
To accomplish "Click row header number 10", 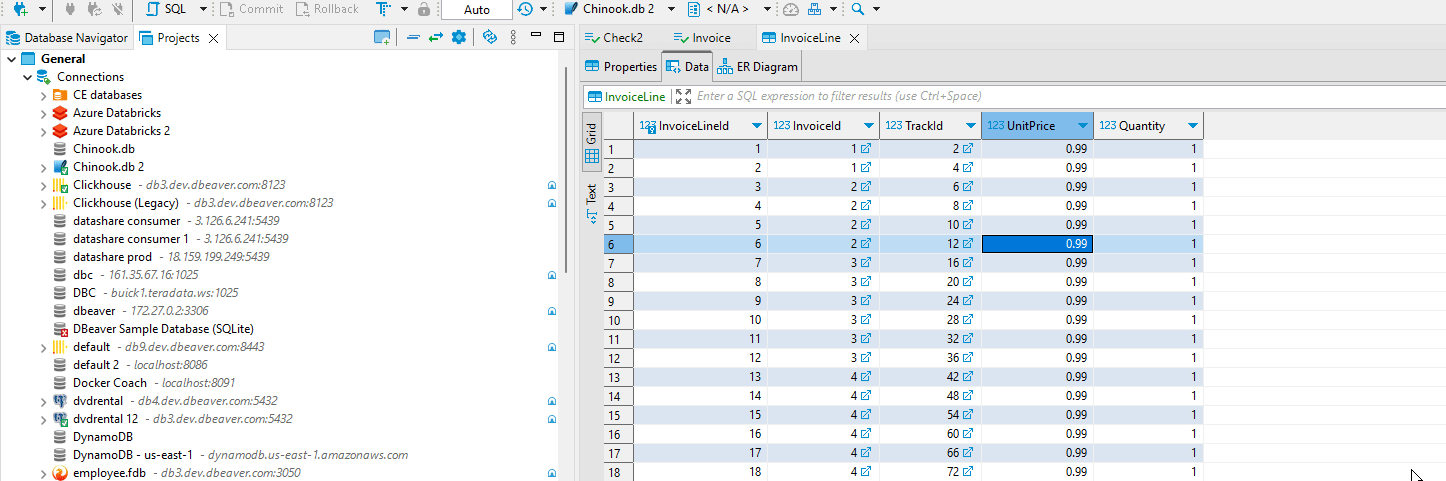I will point(617,320).
